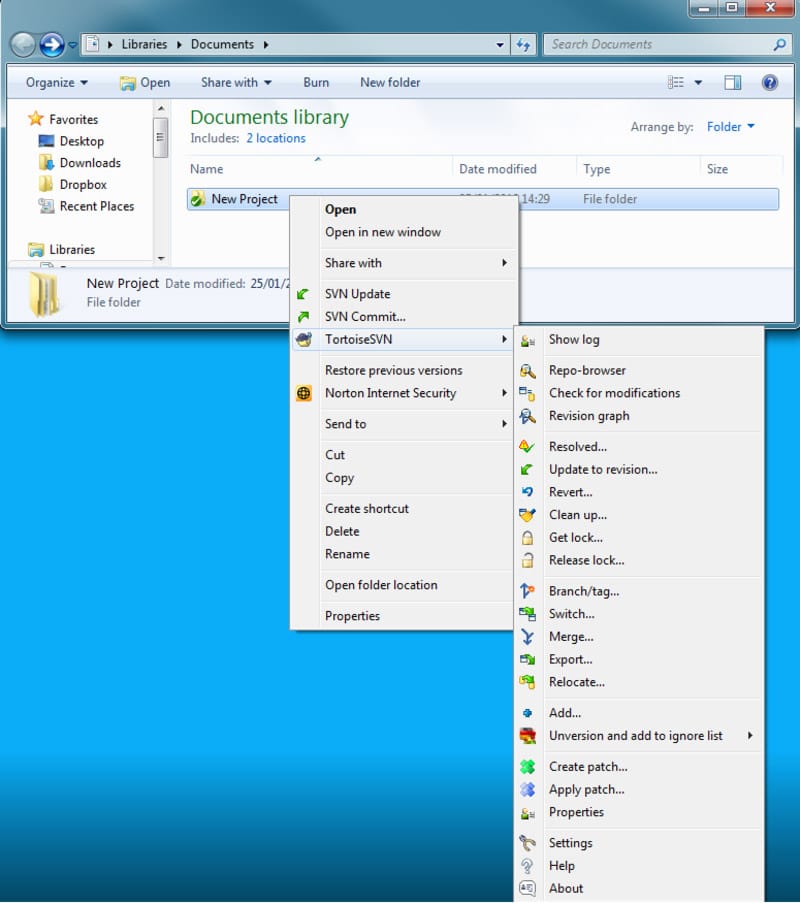Screen dimensions: 800x903
Task: Click the Search Documents field
Action: [x=660, y=45]
